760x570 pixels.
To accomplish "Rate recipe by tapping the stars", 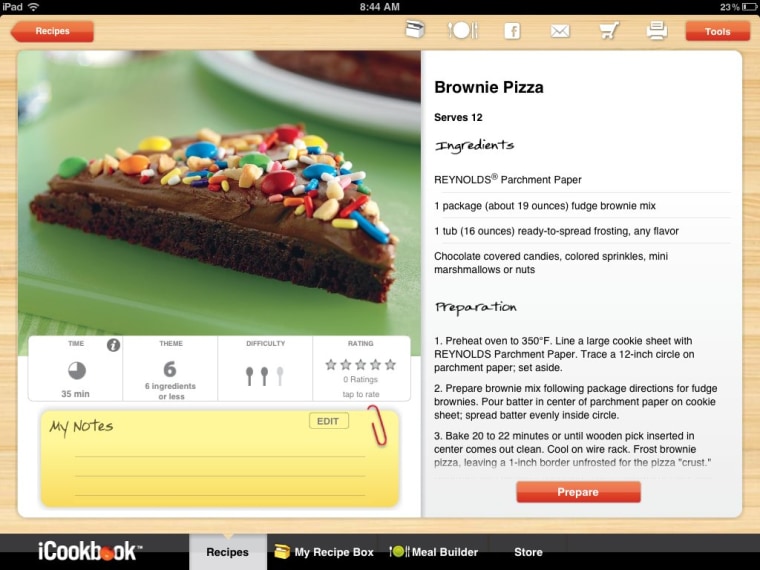I will click(361, 364).
